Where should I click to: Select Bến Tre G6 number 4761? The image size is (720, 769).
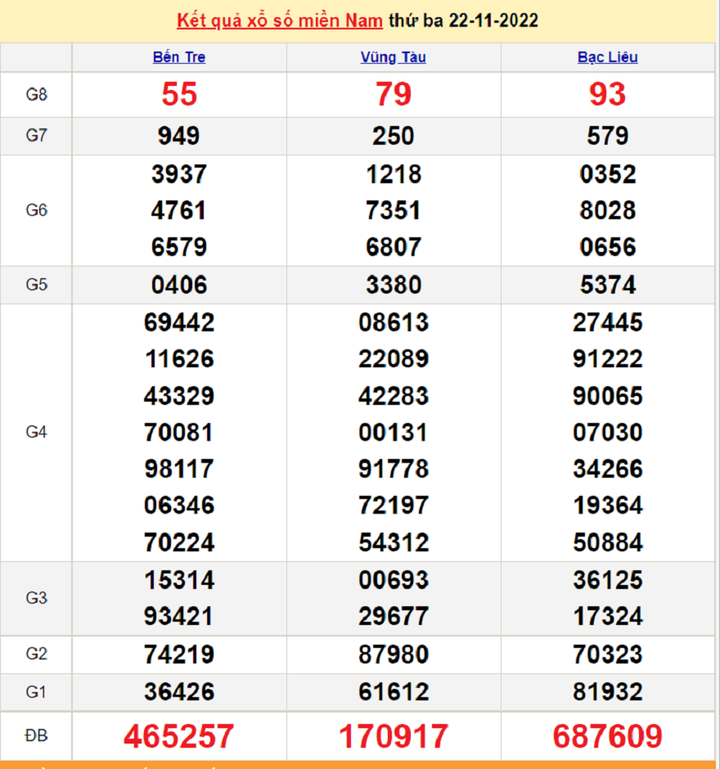[x=179, y=210]
